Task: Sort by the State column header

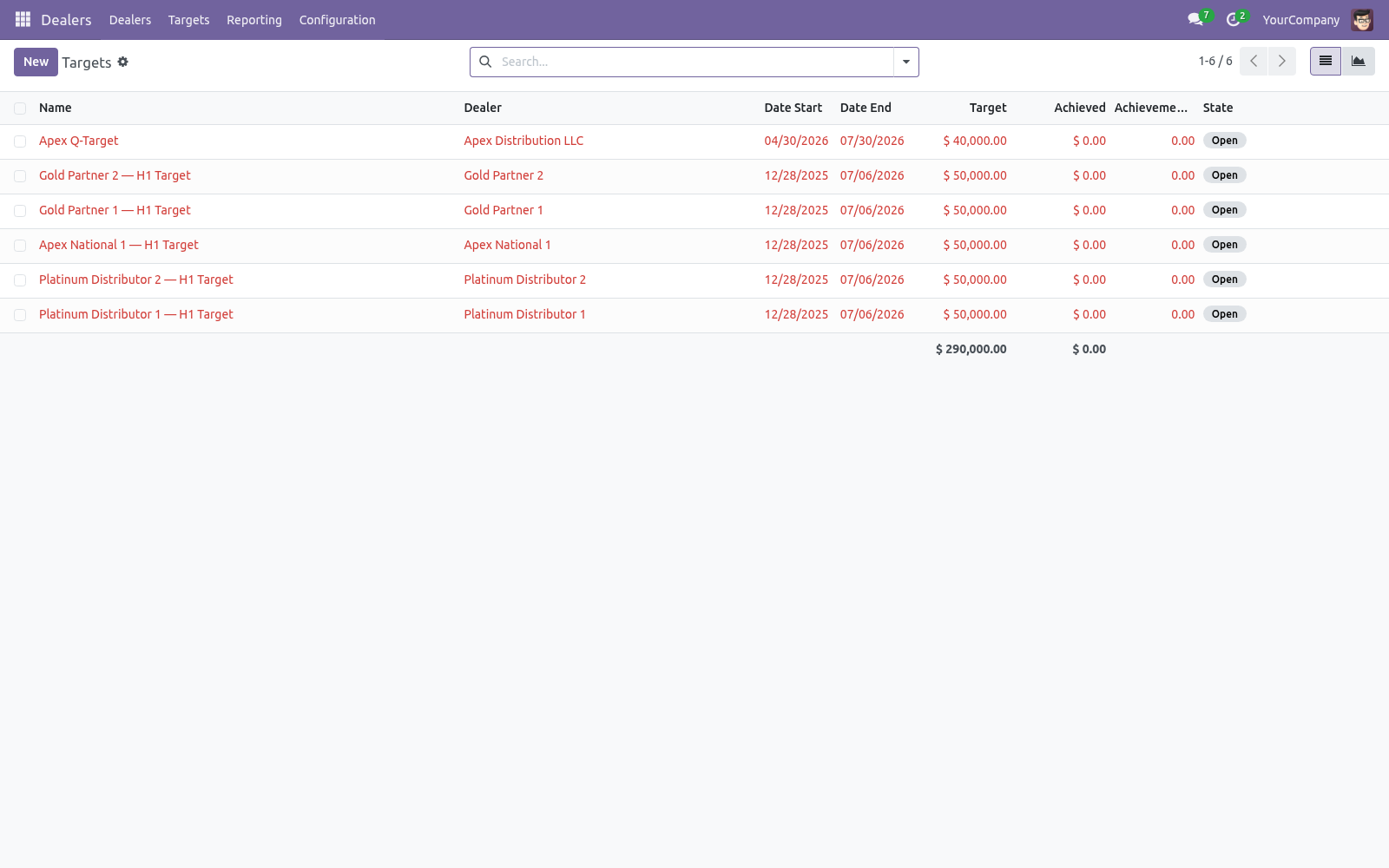Action: (1218, 108)
